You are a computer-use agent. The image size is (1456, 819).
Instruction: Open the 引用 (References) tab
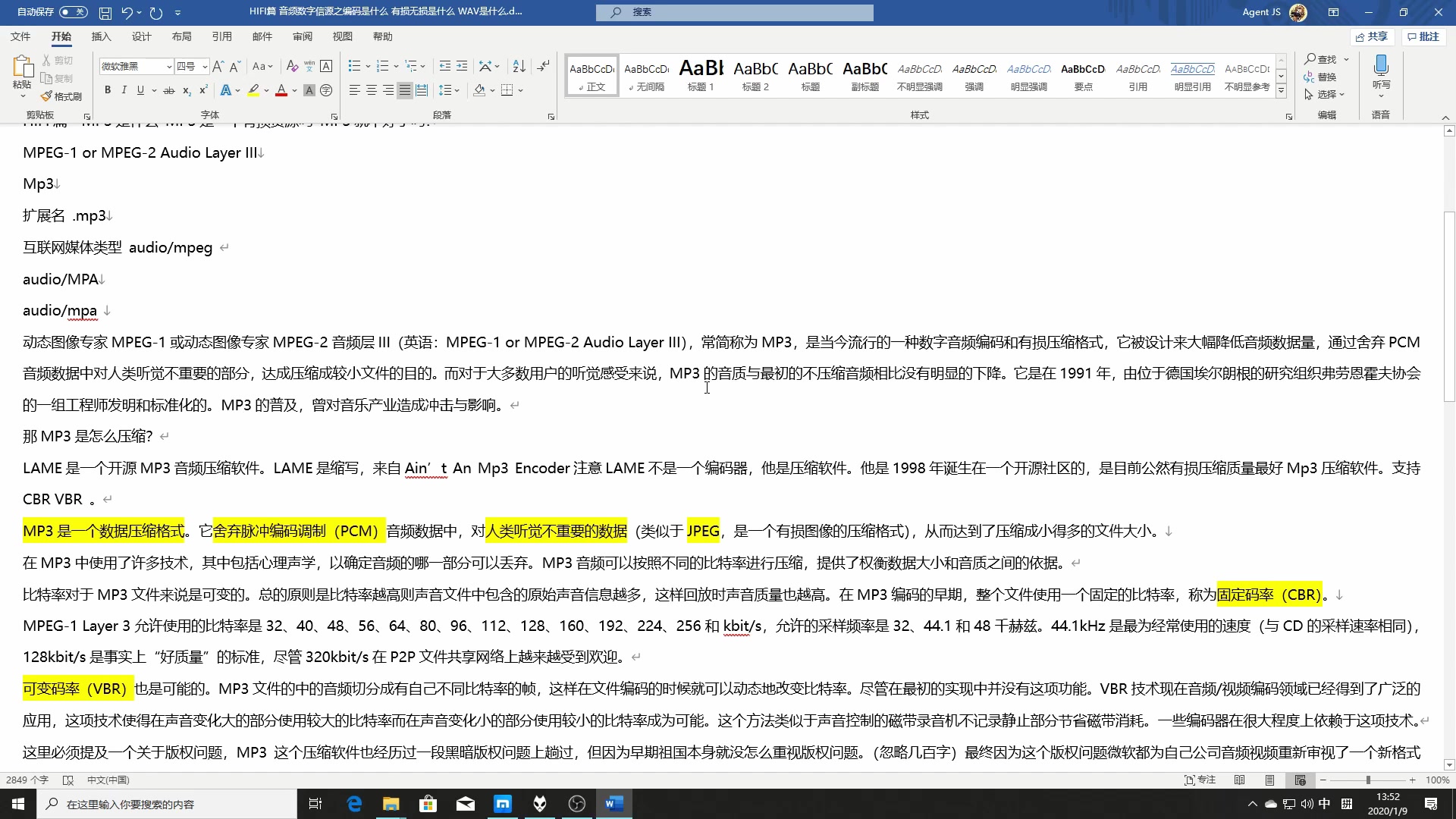point(221,36)
